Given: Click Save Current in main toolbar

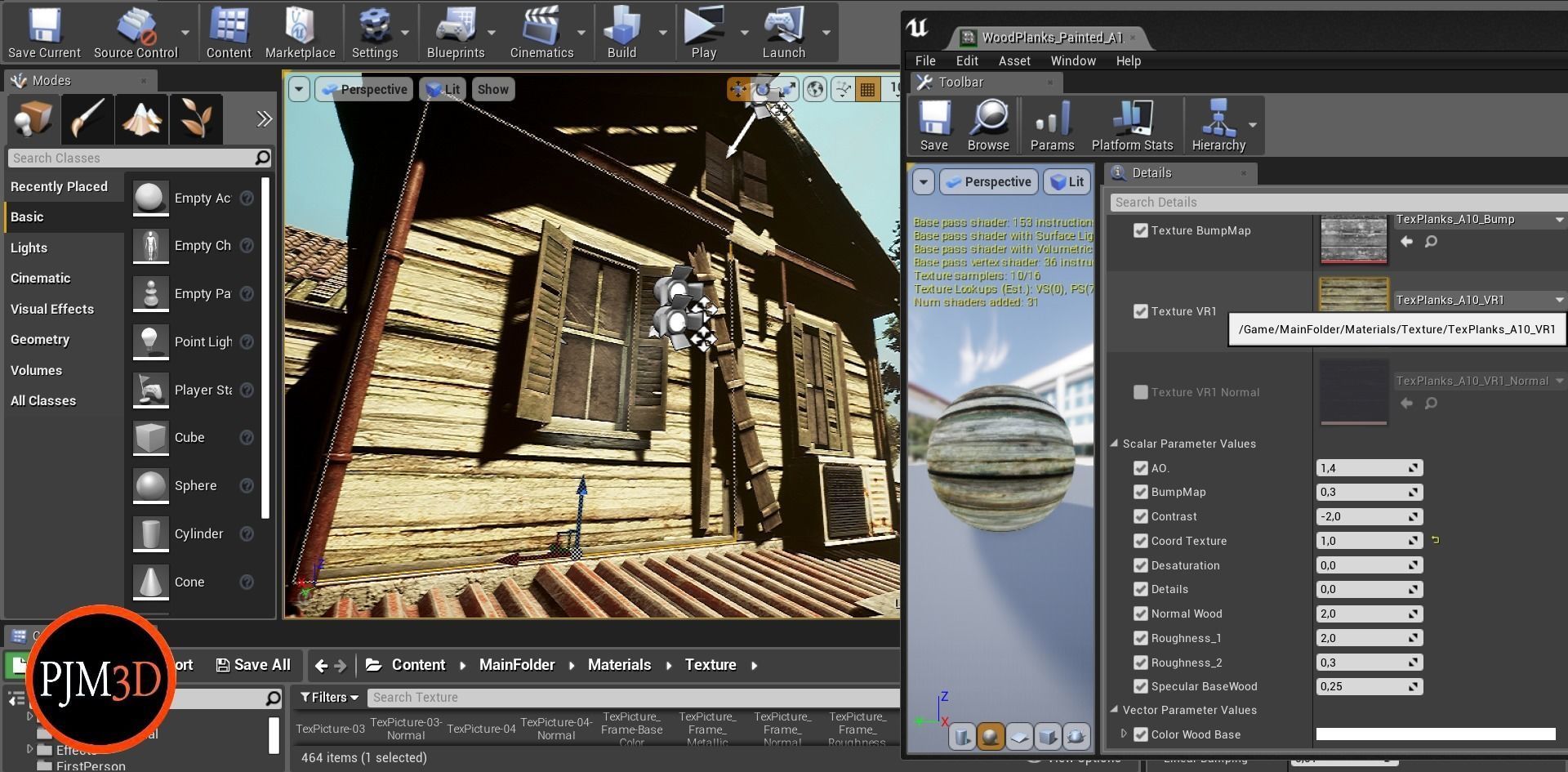Looking at the screenshot, I should tap(44, 33).
